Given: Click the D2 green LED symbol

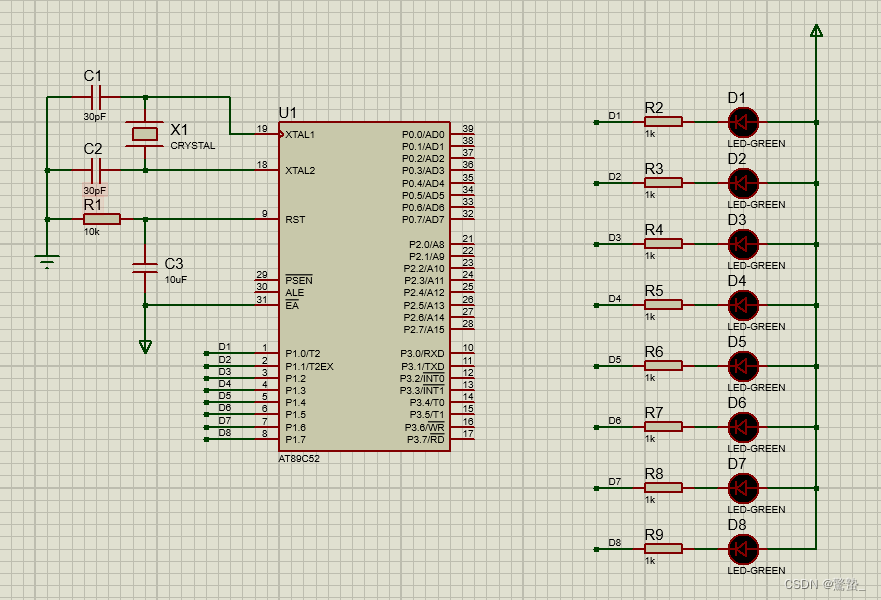Looking at the screenshot, I should coord(743,183).
